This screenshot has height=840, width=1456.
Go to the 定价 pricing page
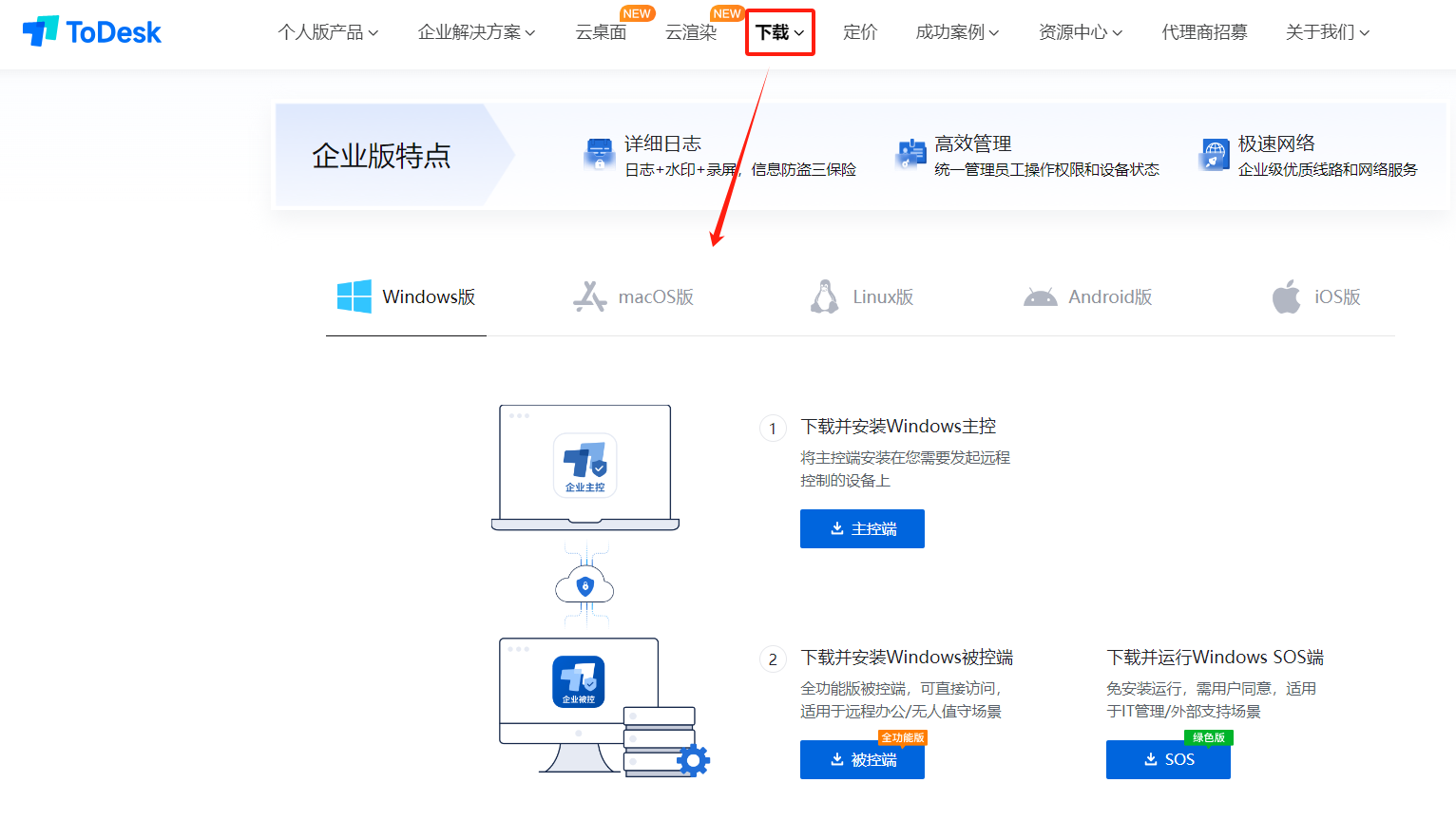pyautogui.click(x=859, y=32)
